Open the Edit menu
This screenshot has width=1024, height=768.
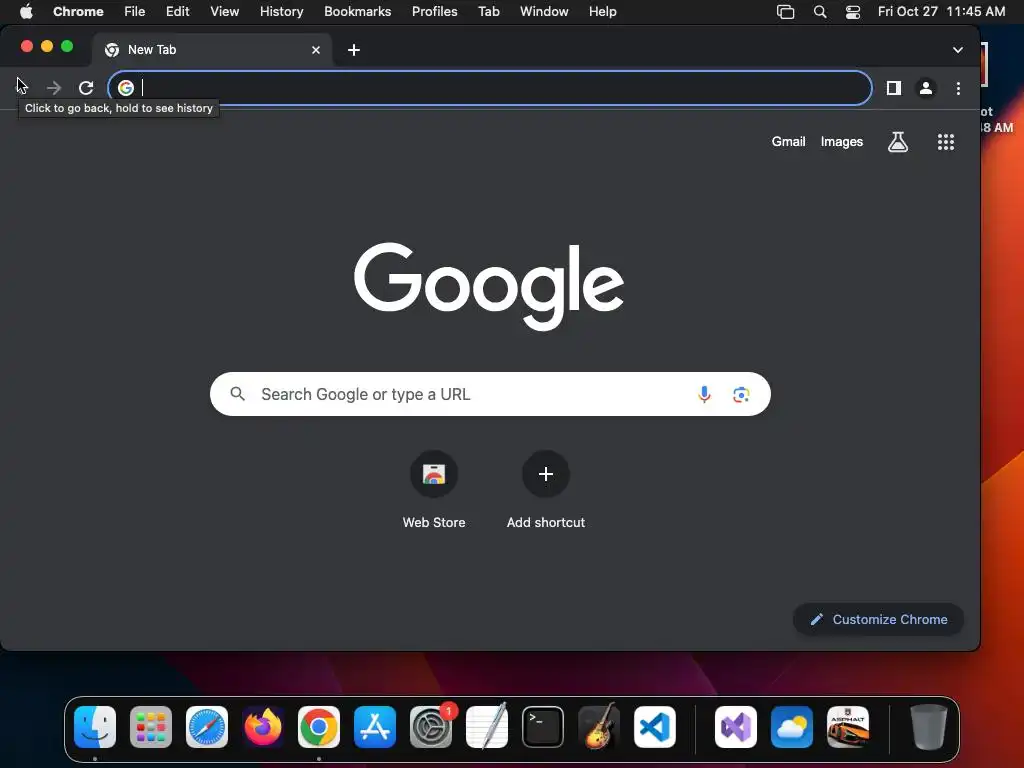click(177, 11)
